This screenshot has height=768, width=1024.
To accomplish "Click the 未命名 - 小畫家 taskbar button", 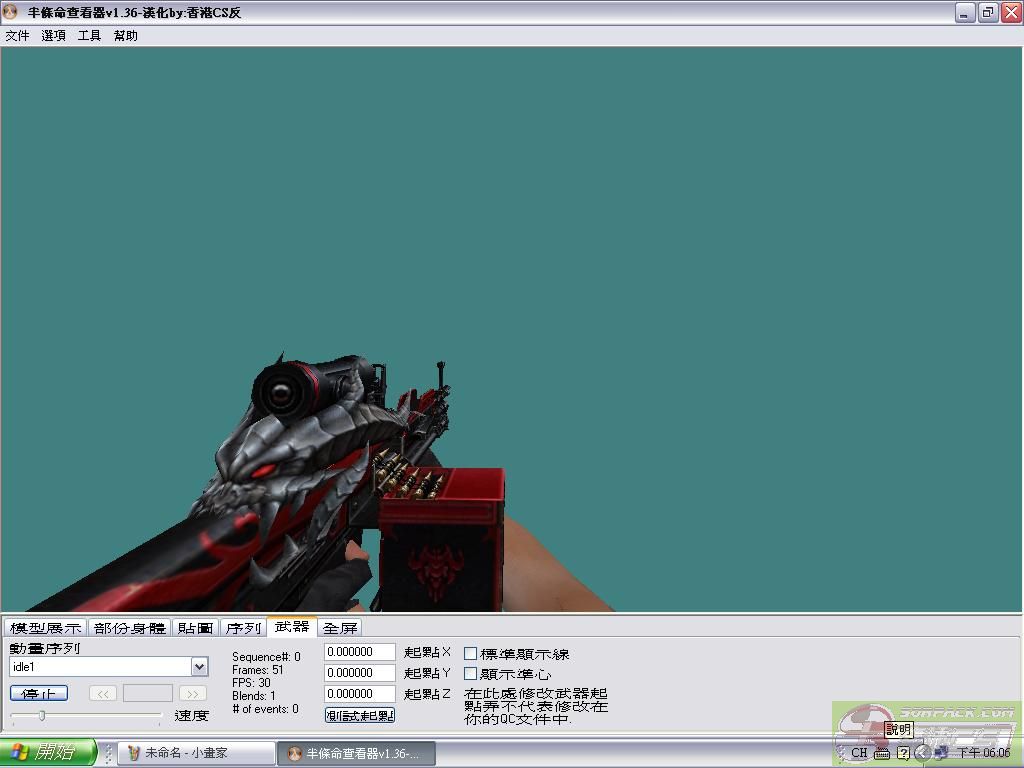I will [196, 753].
